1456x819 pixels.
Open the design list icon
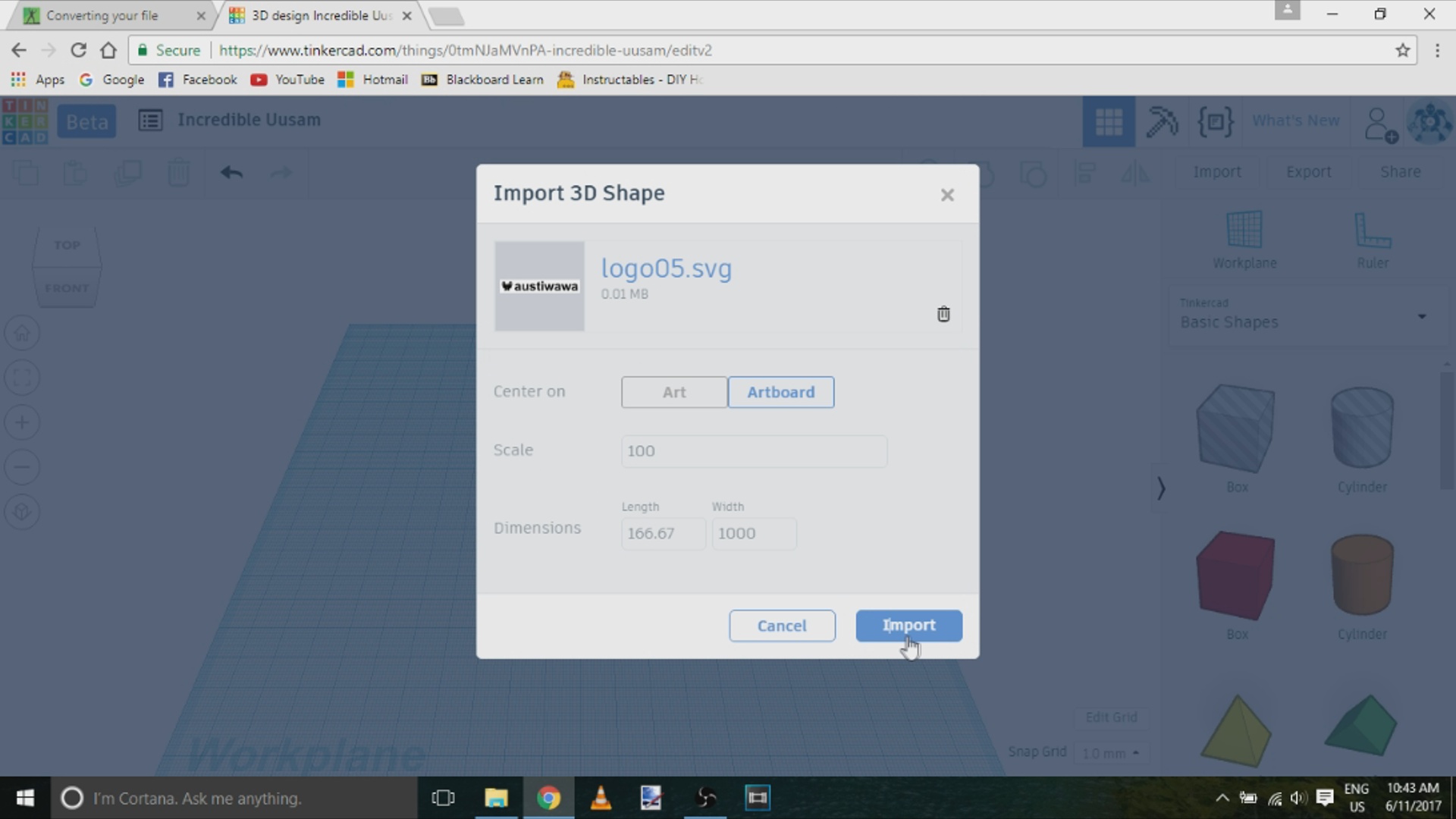pos(150,121)
